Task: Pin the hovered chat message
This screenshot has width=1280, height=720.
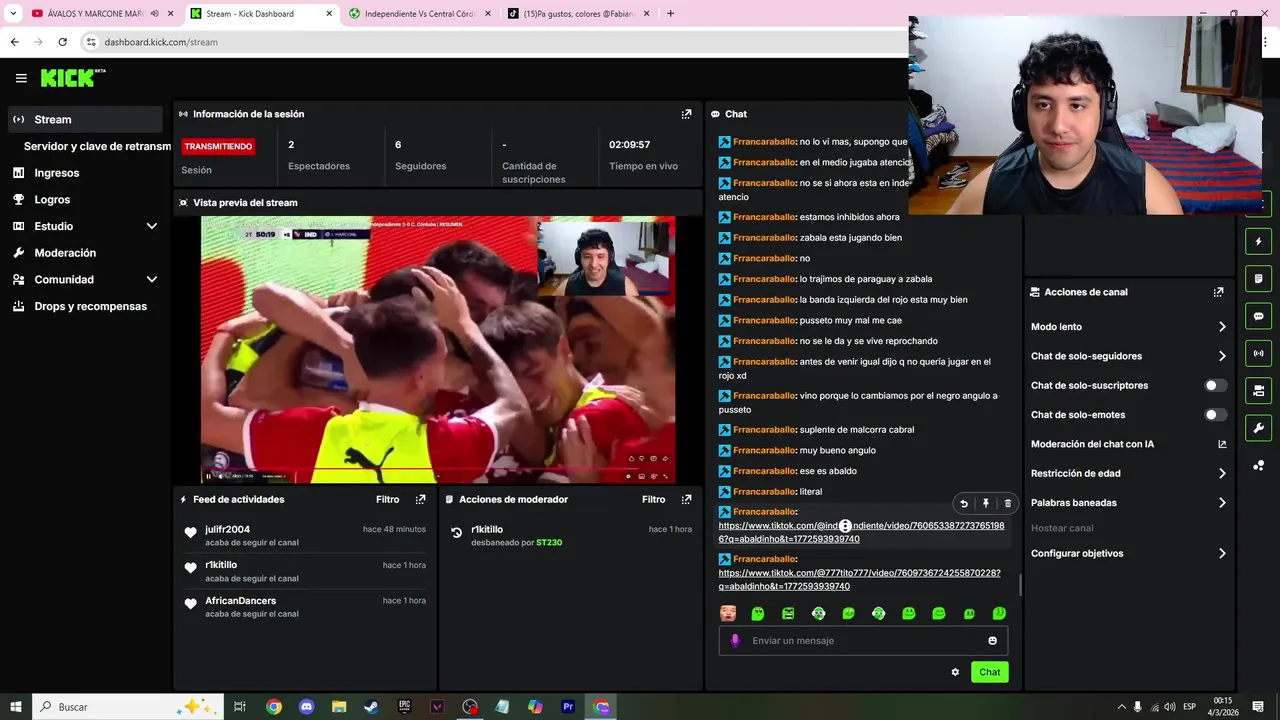Action: pos(986,504)
